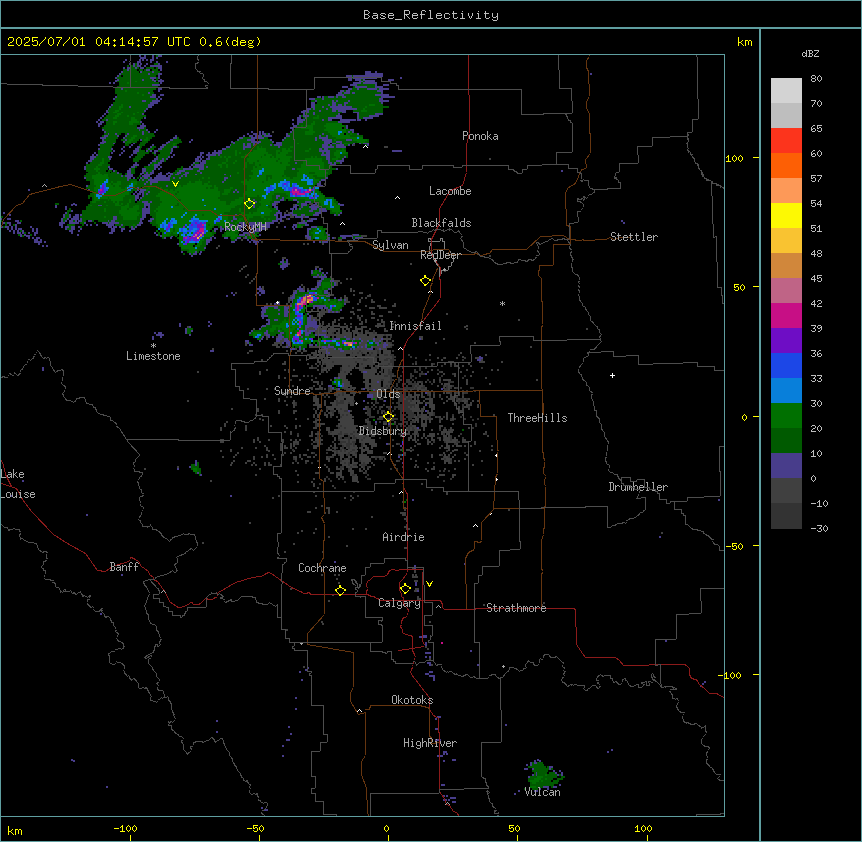The width and height of the screenshot is (862, 842).
Task: Click the Sylvan label
Action: pyautogui.click(x=390, y=245)
